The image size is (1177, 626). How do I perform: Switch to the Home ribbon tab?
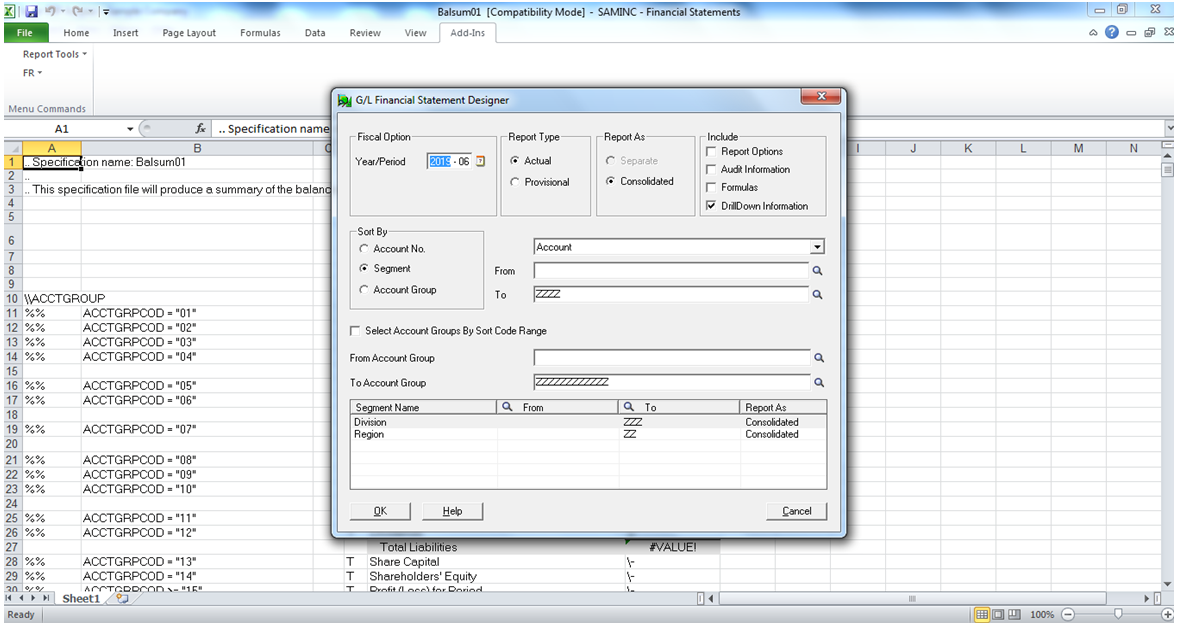tap(76, 33)
